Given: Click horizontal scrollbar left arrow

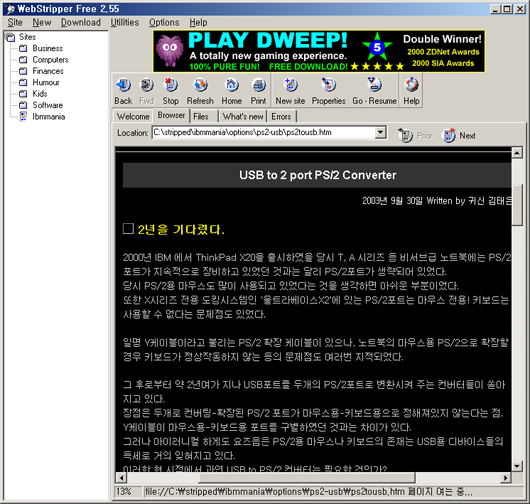Looking at the screenshot, I should tap(121, 478).
